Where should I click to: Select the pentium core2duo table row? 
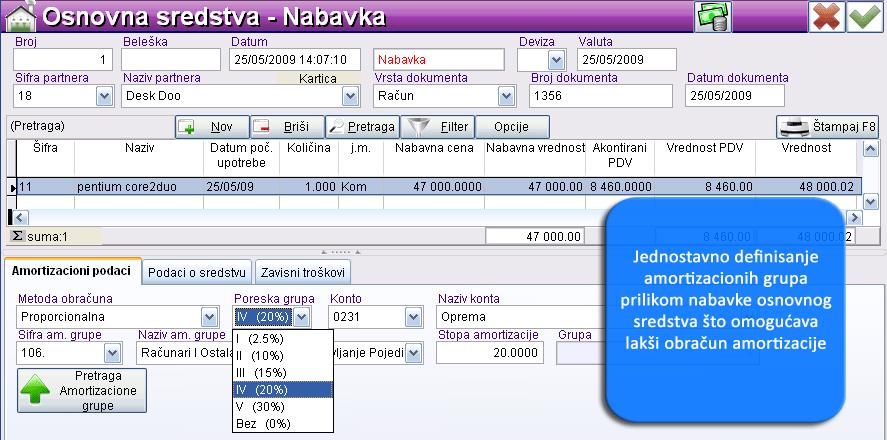[125, 186]
